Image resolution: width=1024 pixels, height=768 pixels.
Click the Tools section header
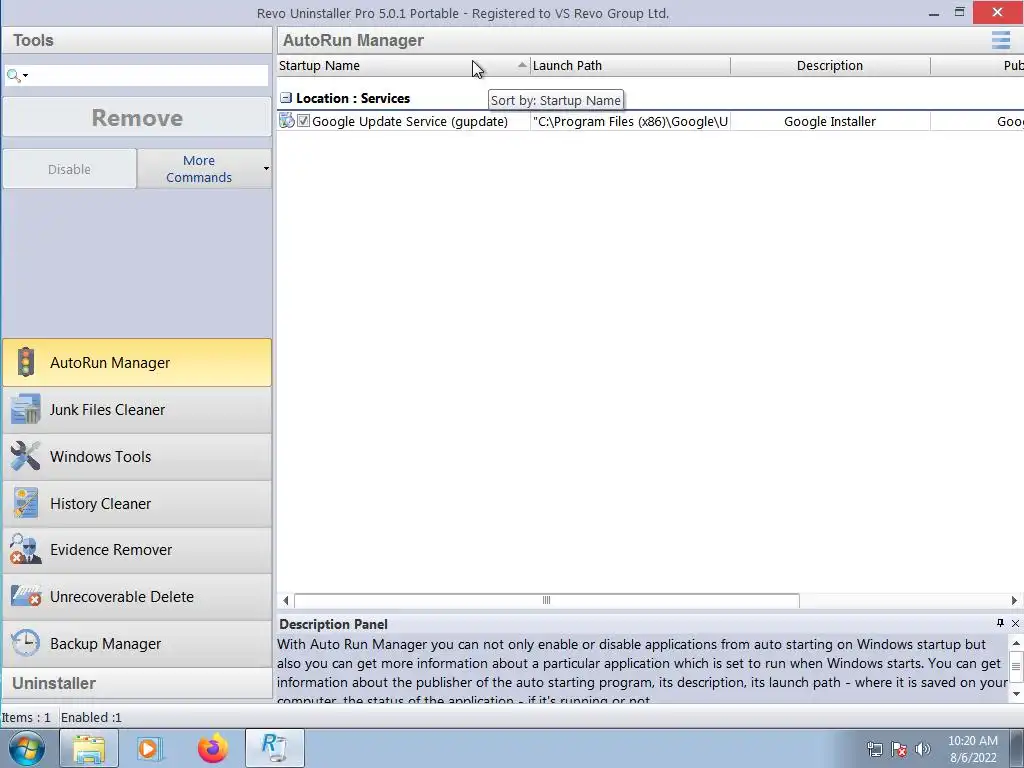pyautogui.click(x=137, y=40)
